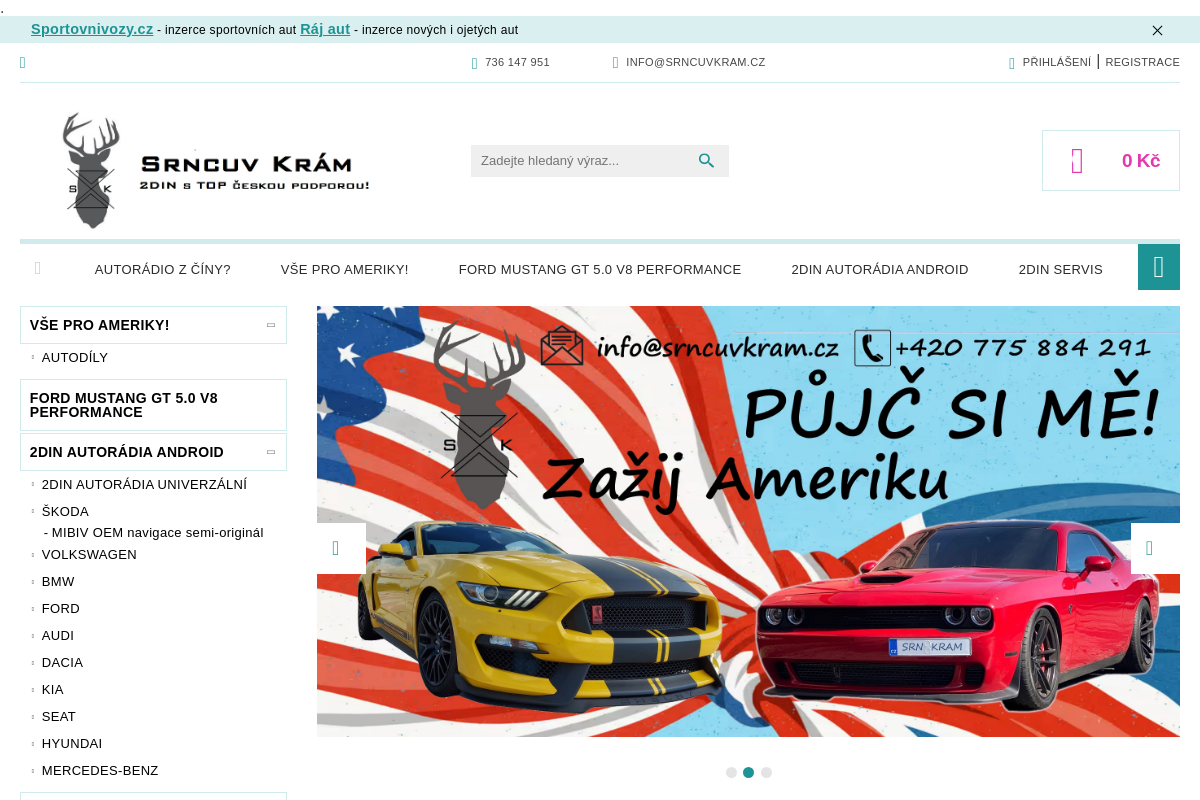
Task: Click the home icon in navigation bar
Action: (38, 268)
